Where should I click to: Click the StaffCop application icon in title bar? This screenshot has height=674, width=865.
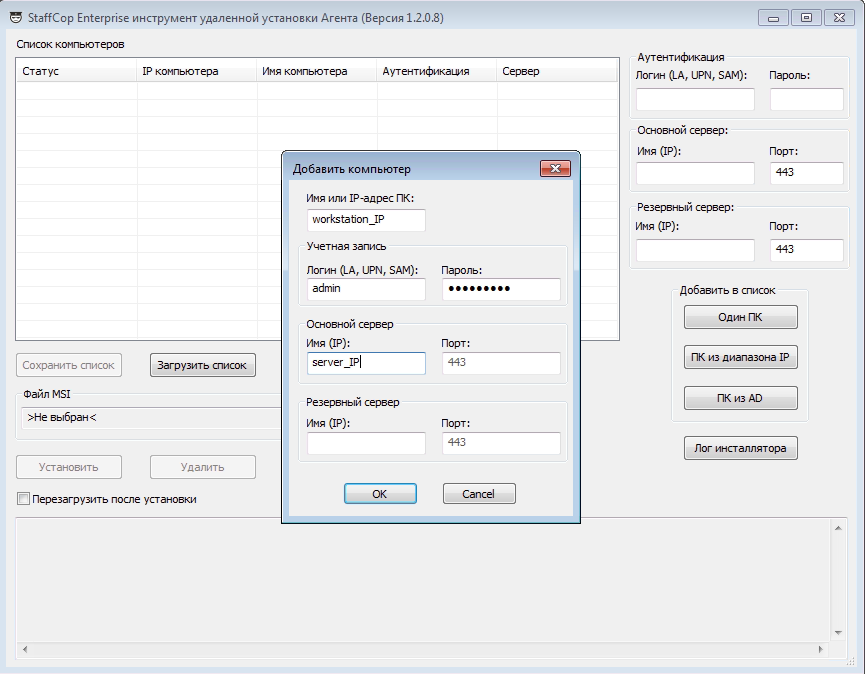coord(16,17)
